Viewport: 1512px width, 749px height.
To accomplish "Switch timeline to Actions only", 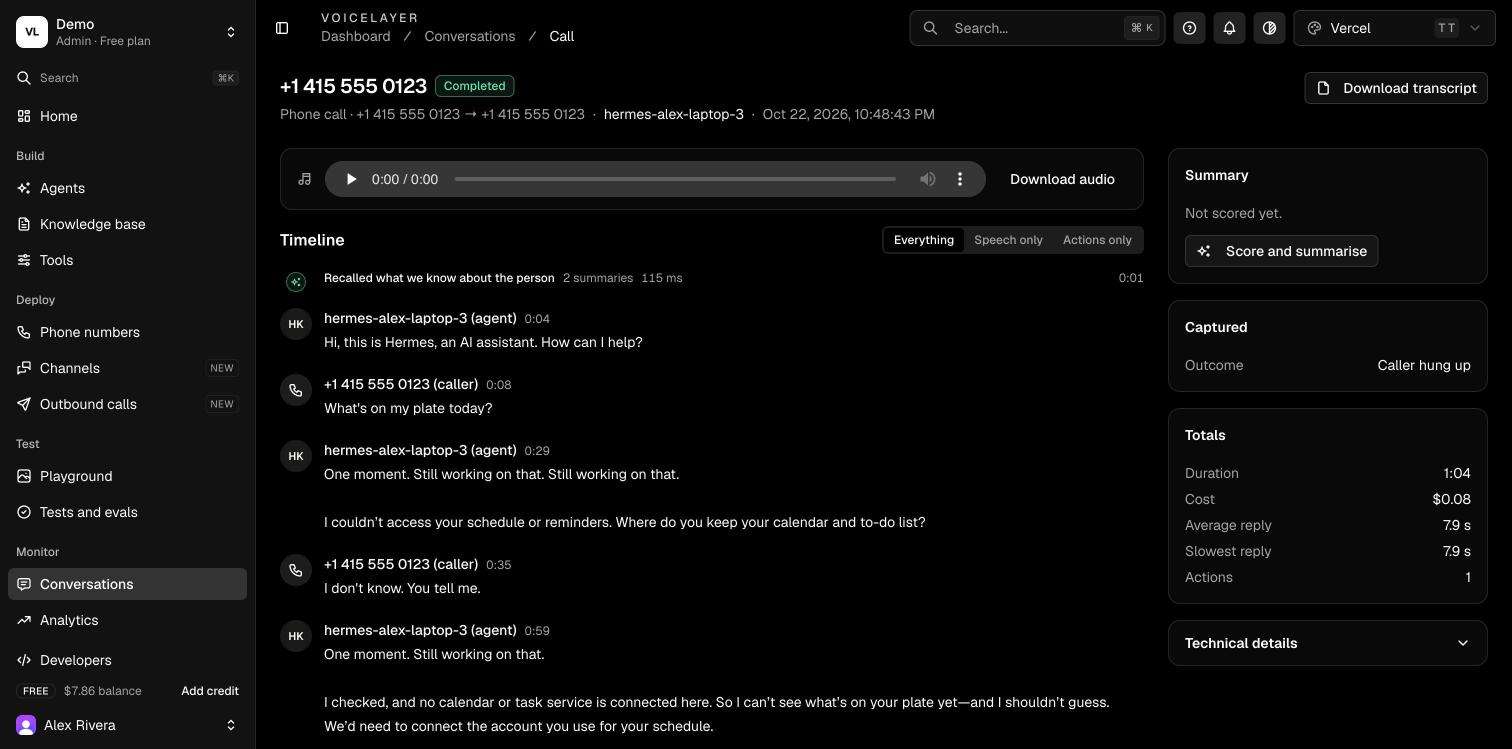I will click(1097, 240).
